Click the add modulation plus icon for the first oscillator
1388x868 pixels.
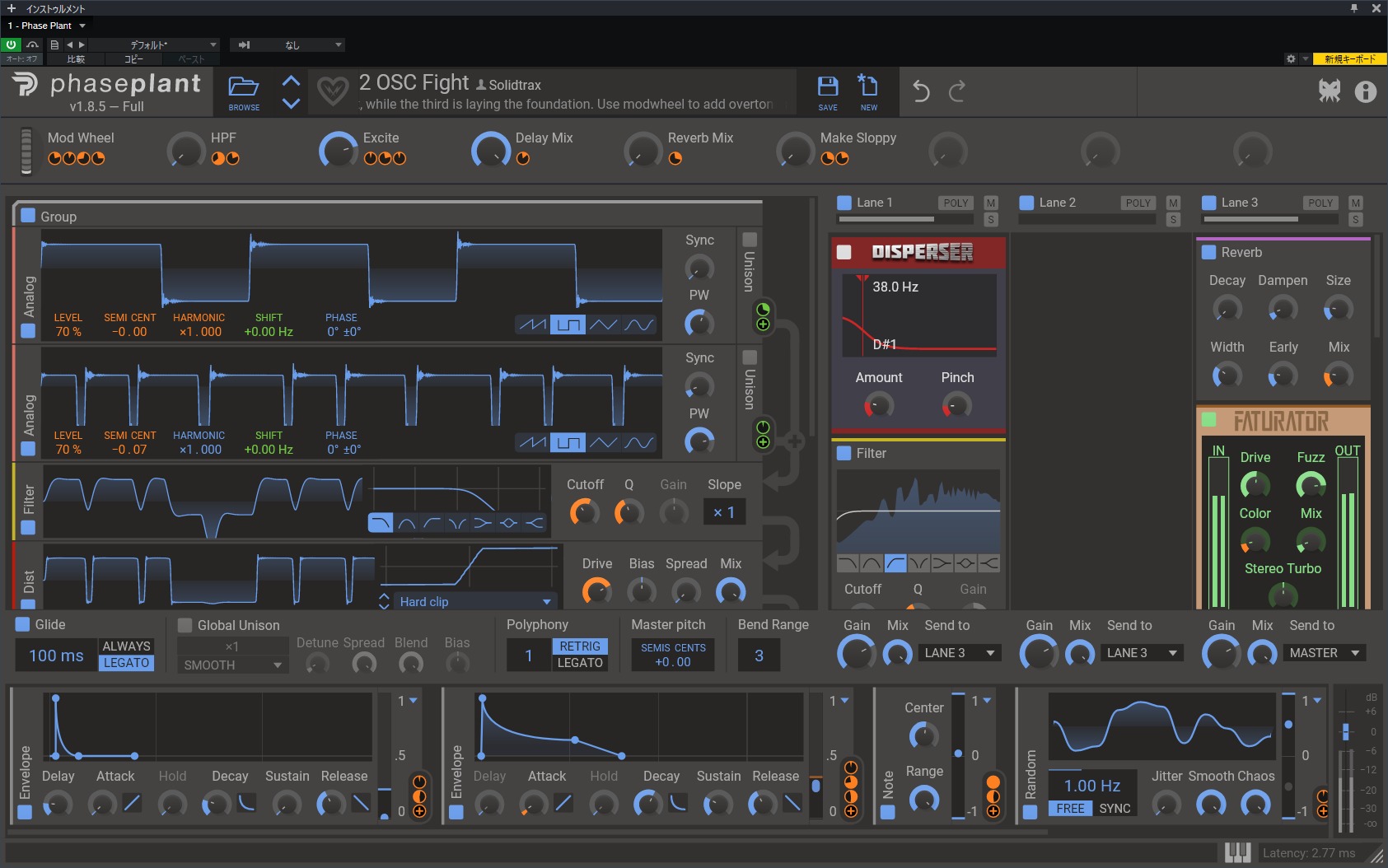pos(763,324)
